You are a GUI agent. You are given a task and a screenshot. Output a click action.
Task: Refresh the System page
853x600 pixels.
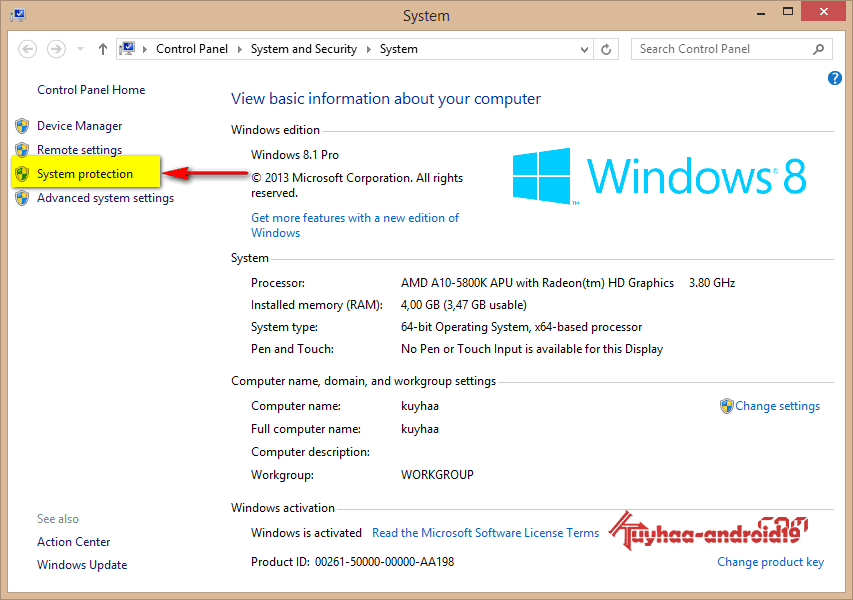(606, 50)
